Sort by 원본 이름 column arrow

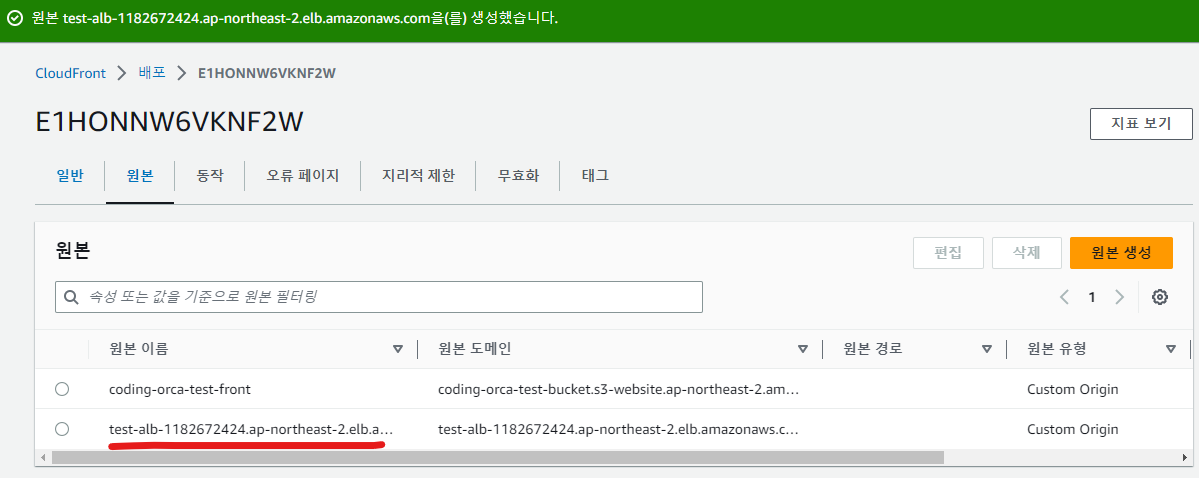[398, 350]
